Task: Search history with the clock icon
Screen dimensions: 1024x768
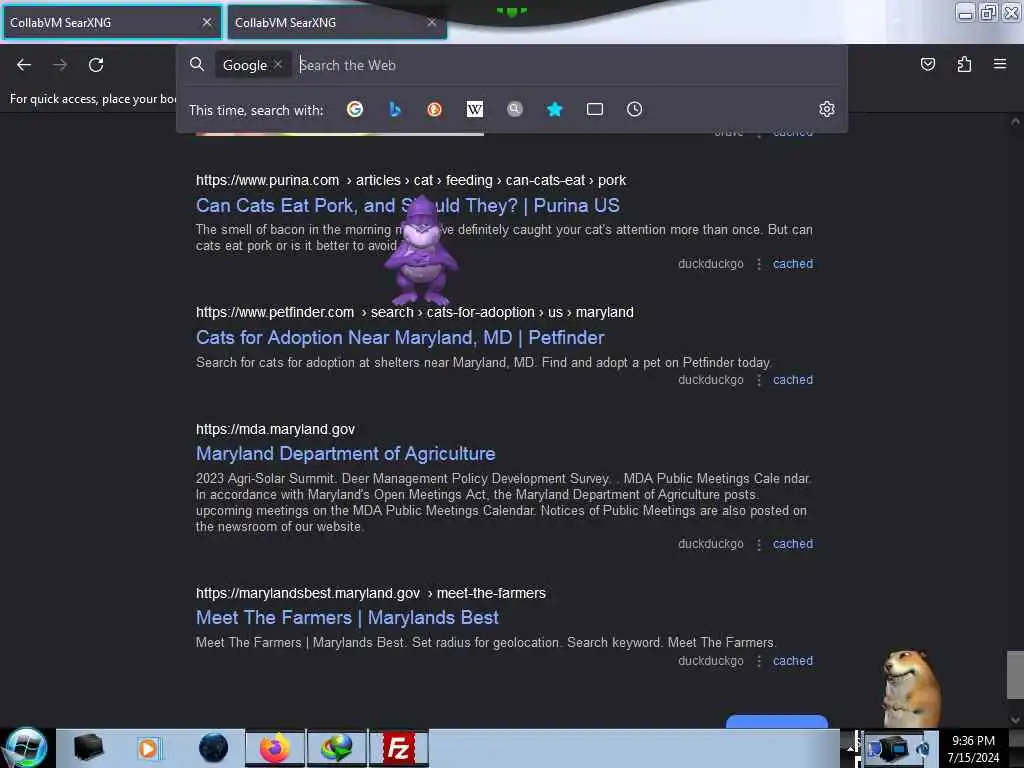Action: (634, 109)
